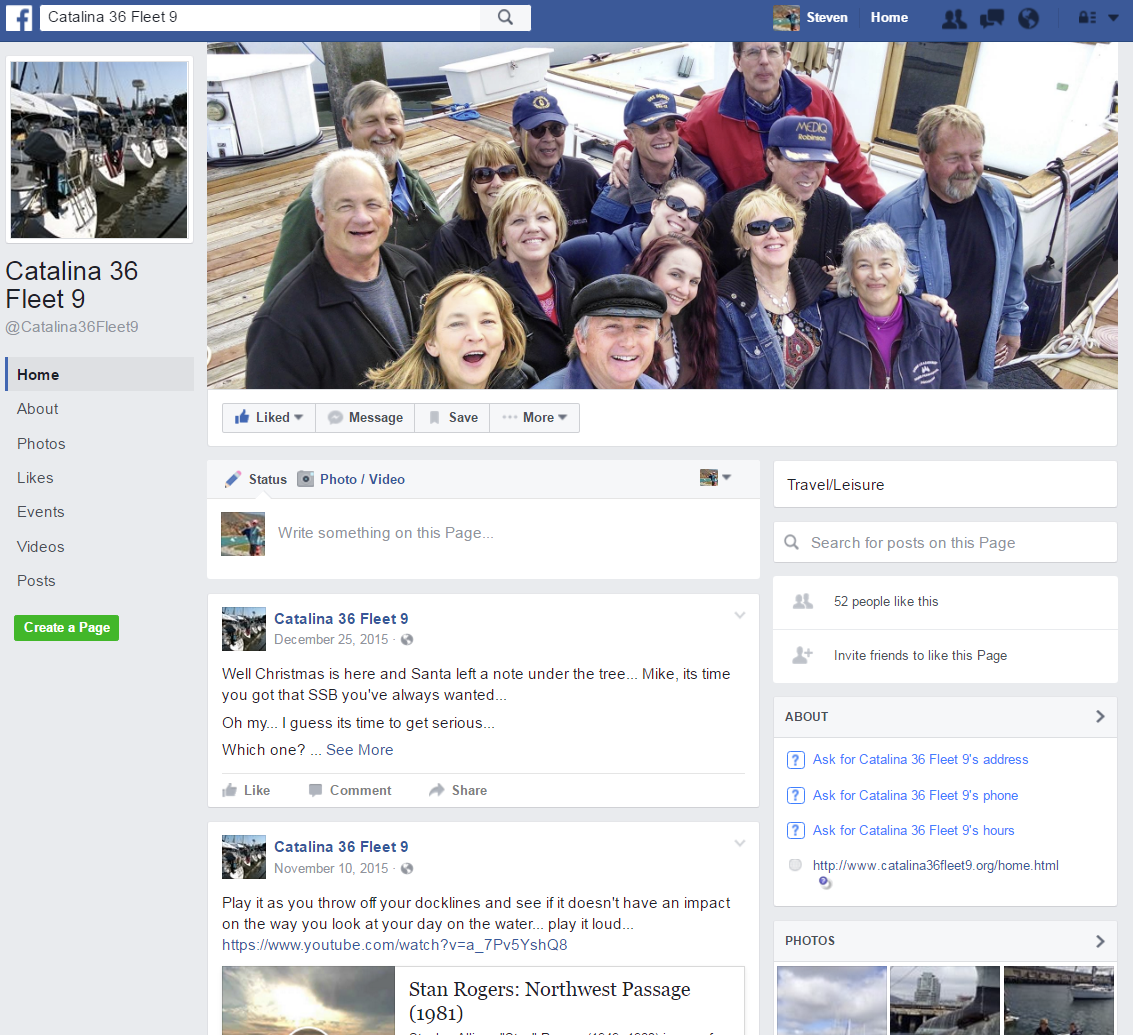Open the Liked dropdown button
The height and width of the screenshot is (1035, 1133).
pyautogui.click(x=269, y=418)
